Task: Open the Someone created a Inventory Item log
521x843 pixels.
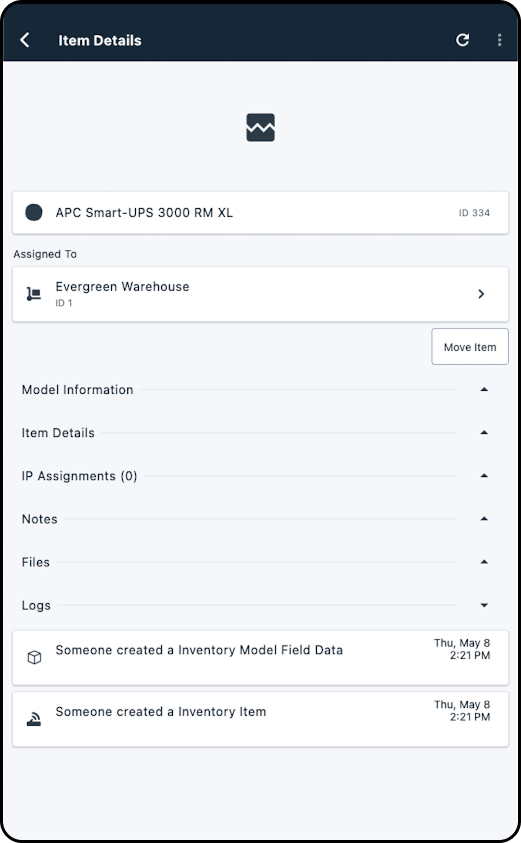Action: 260,719
